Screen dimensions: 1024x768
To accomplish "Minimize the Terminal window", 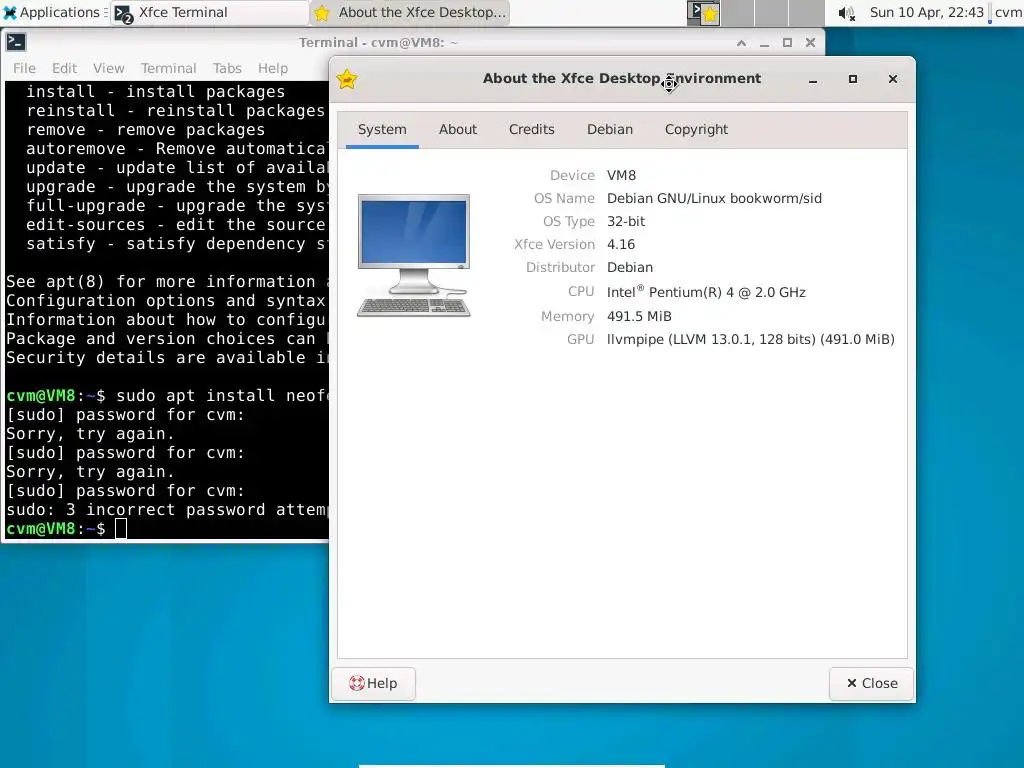I will [x=764, y=43].
